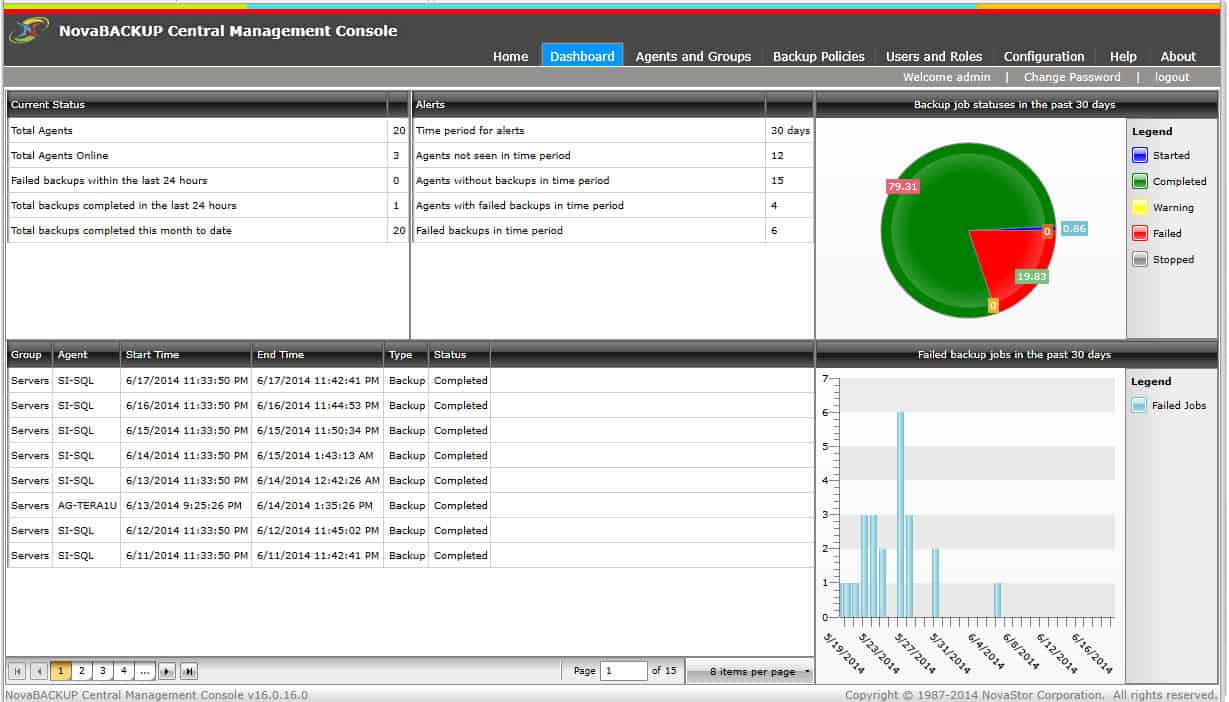
Task: Select the AG-TERA1U agent cell
Action: tap(86, 506)
